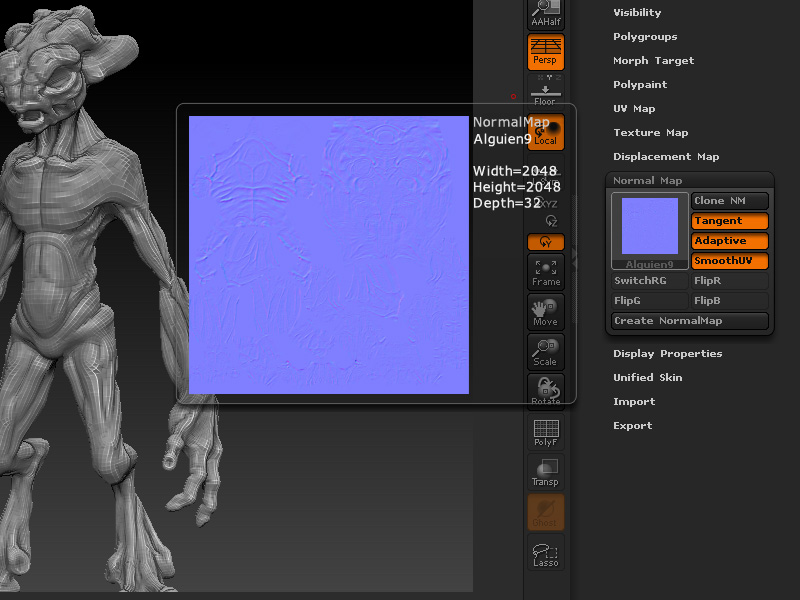Toggle the Local symmetry button
The image size is (800, 600).
[x=545, y=132]
